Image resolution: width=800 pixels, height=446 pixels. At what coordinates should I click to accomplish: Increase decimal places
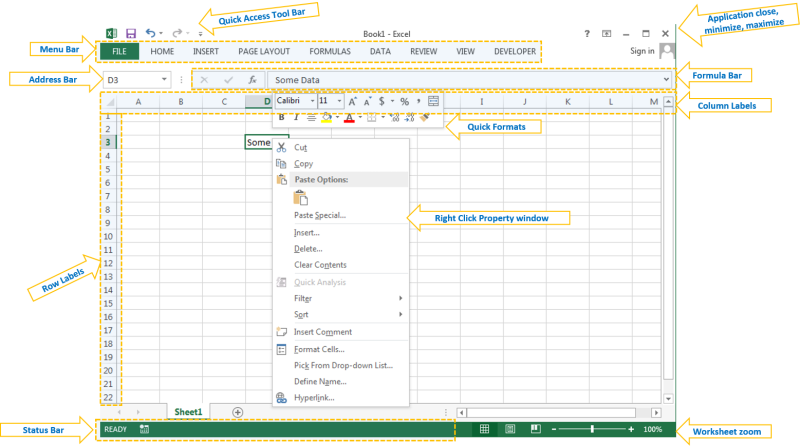coord(394,118)
